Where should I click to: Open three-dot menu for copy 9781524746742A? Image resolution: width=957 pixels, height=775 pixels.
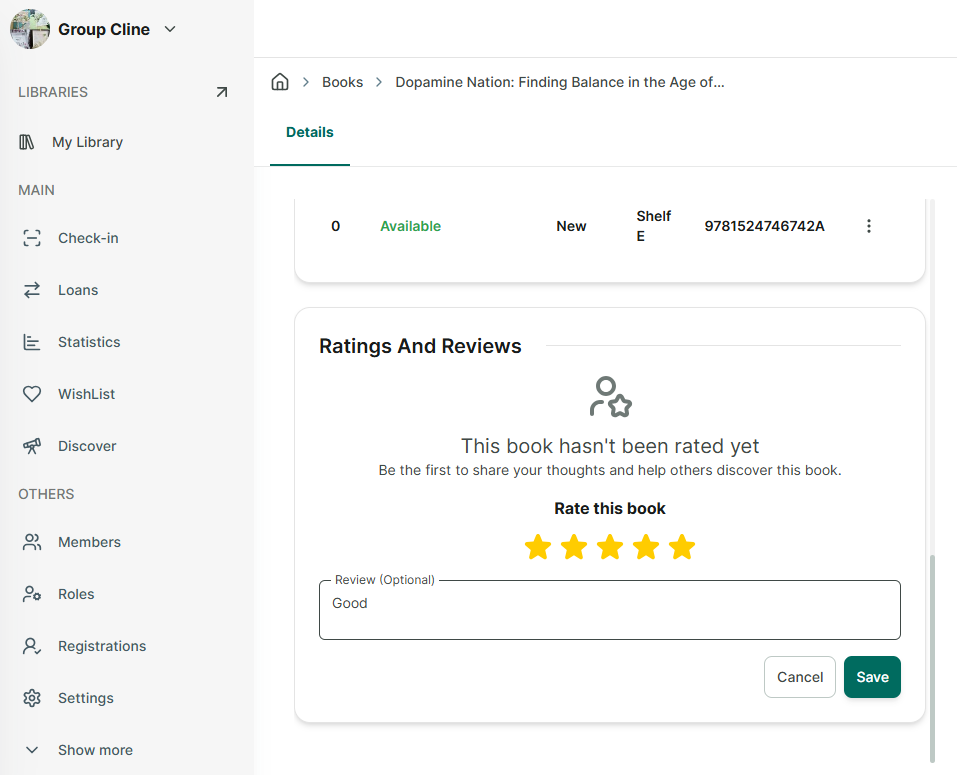pyautogui.click(x=869, y=226)
